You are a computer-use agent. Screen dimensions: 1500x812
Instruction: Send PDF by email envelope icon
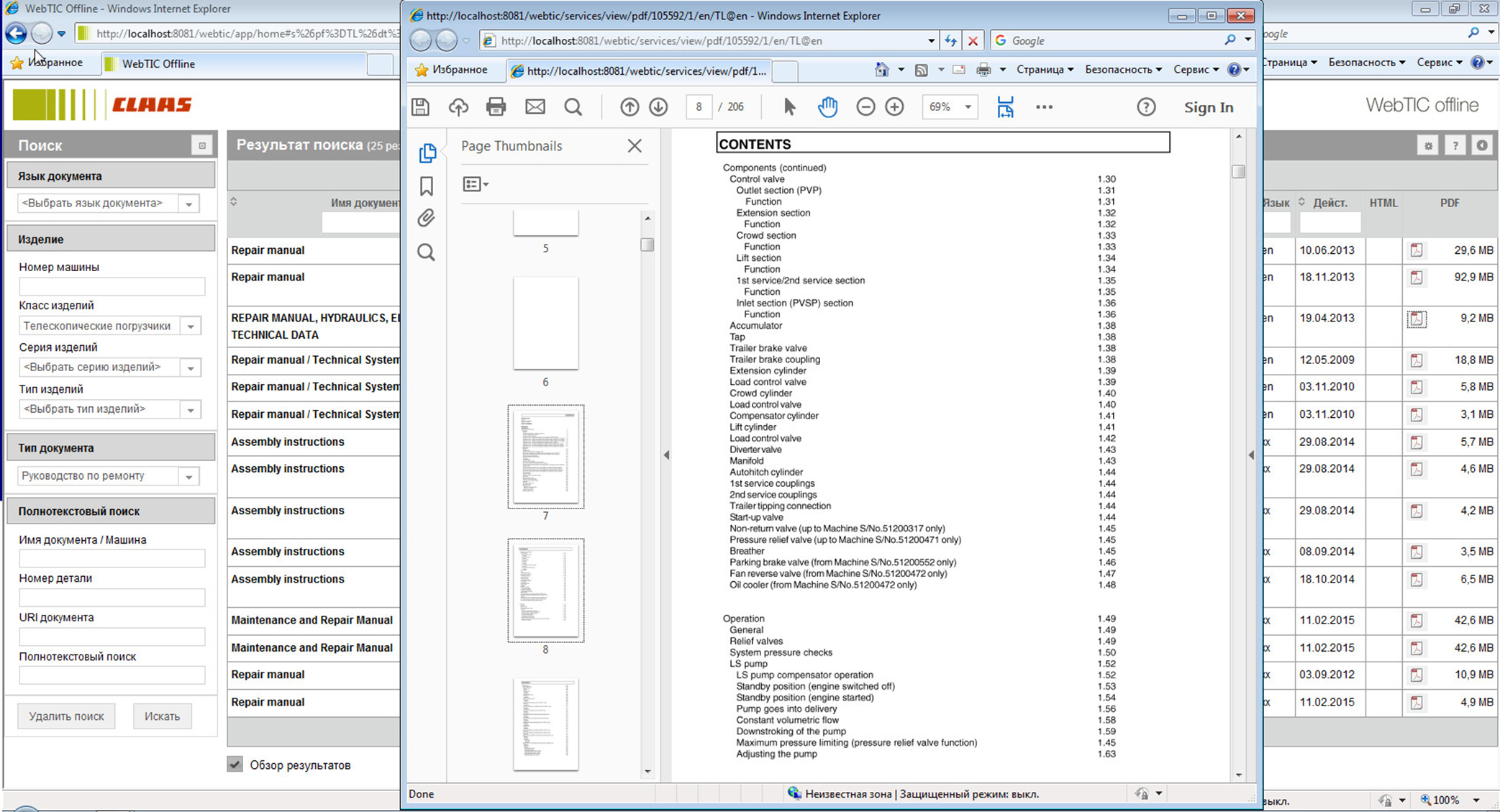pyautogui.click(x=535, y=107)
